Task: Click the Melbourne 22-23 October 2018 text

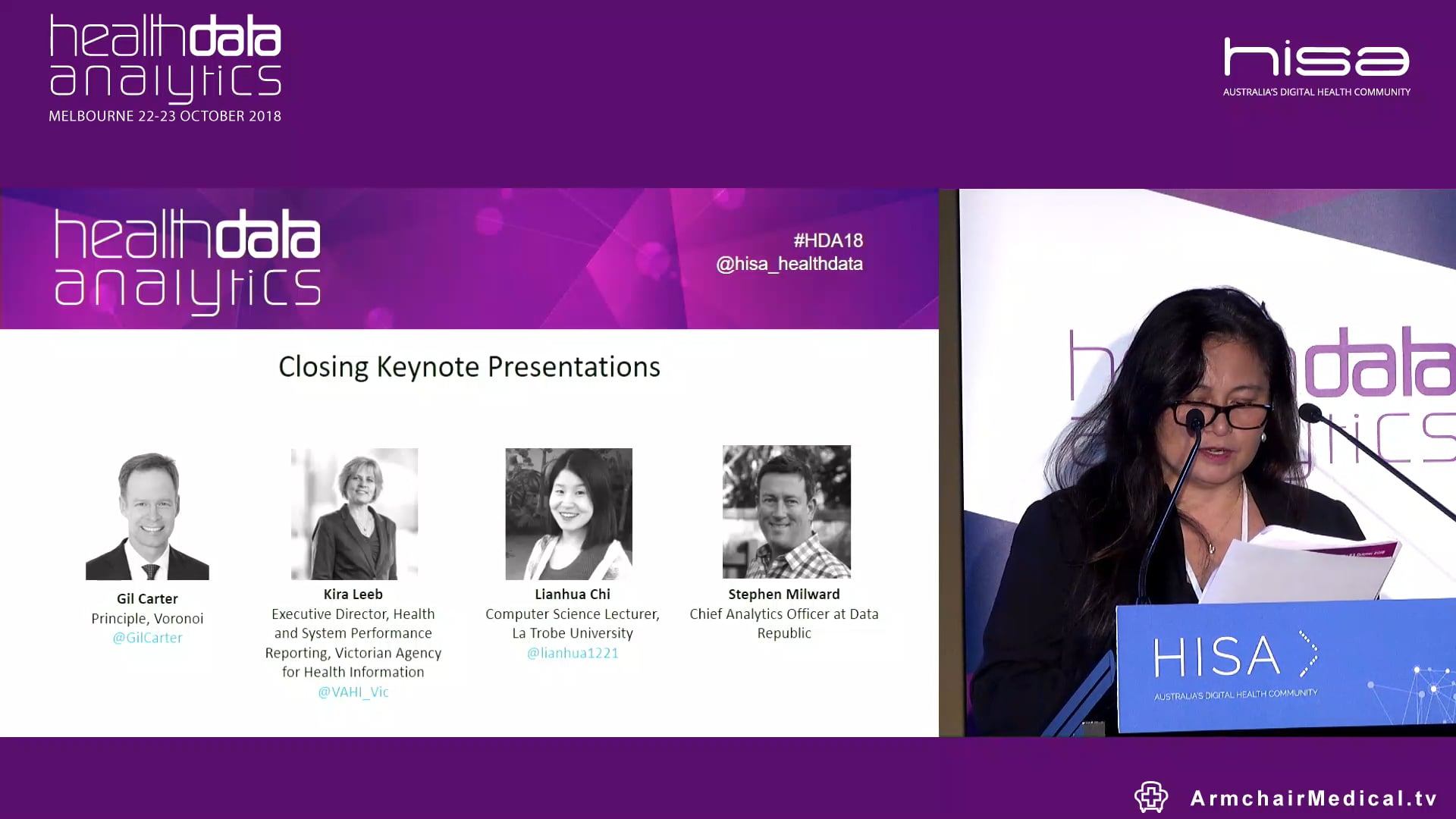Action: 165,116
